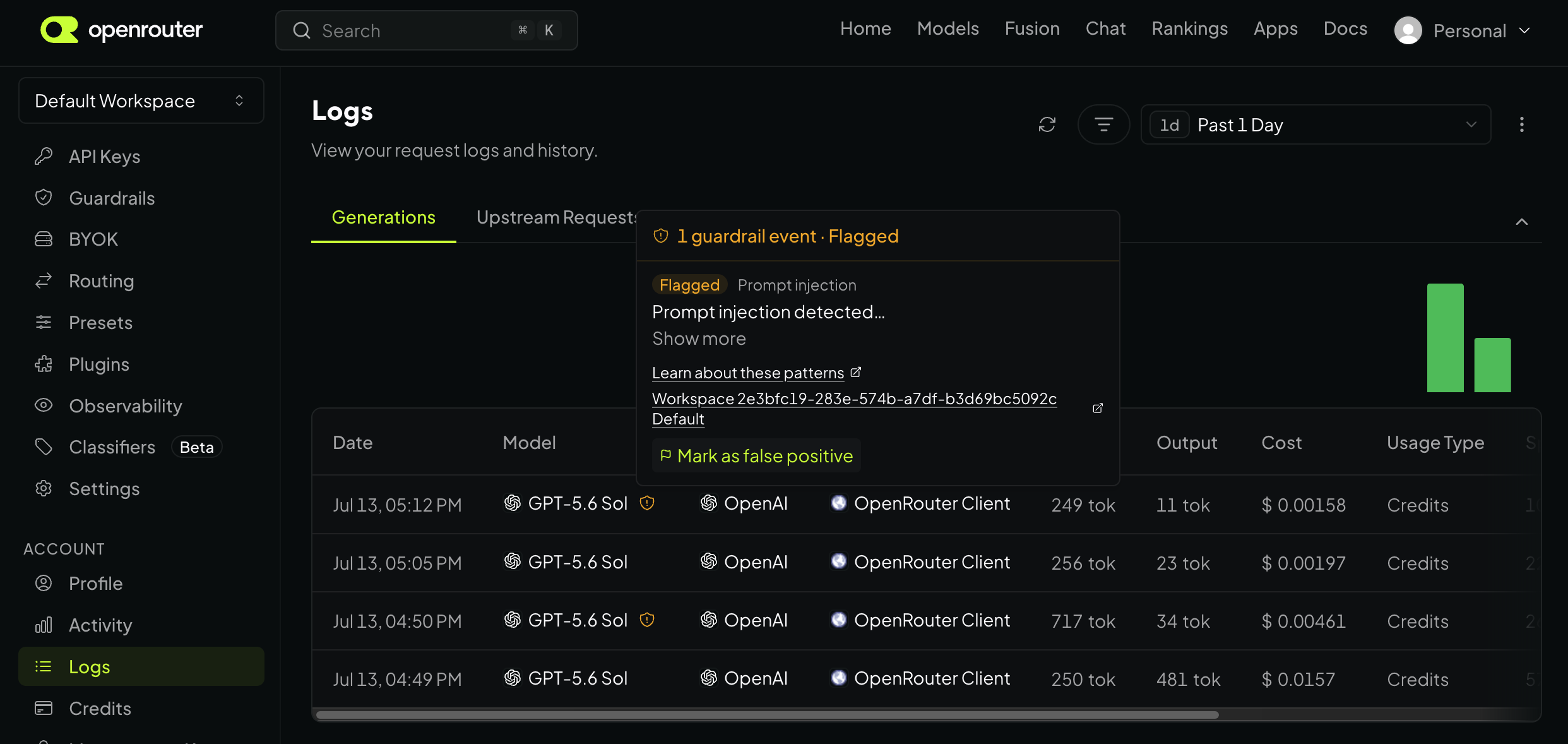Click the shorter green bar in the chart
1568x744 pixels.
click(x=1493, y=365)
